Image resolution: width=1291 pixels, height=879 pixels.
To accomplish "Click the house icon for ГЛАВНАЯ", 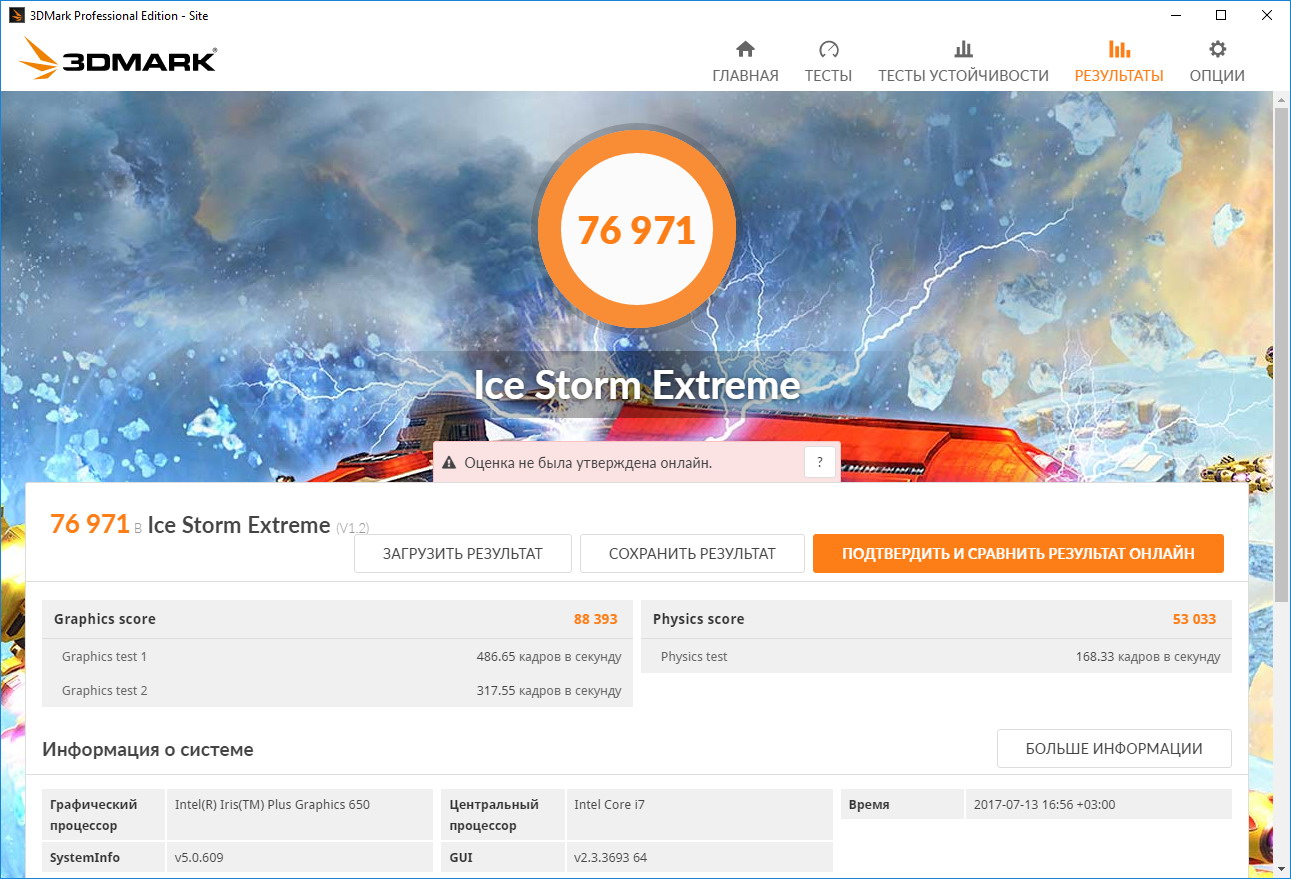I will (745, 50).
